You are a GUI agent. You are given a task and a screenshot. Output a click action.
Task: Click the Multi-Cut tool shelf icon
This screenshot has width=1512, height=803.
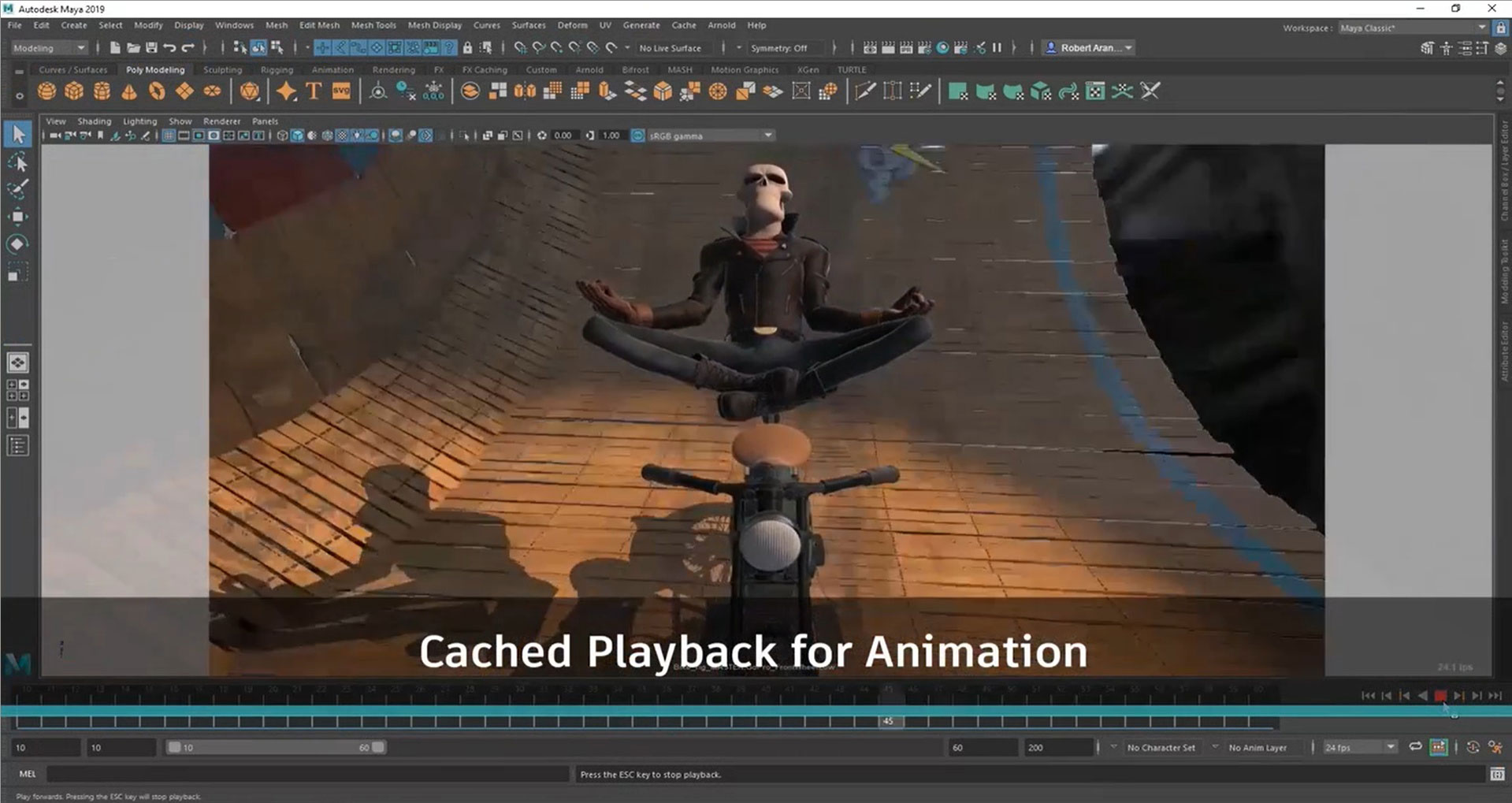pyautogui.click(x=865, y=91)
